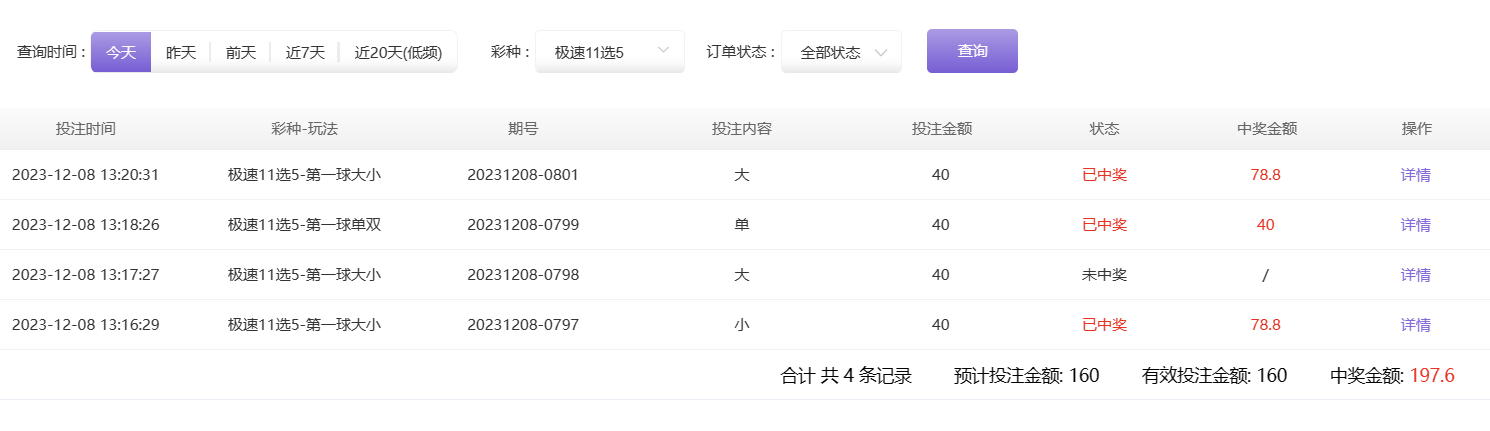Click the 订单状态 dropdown chevron arrow
Screen dimensions: 1490x431
coord(881,52)
